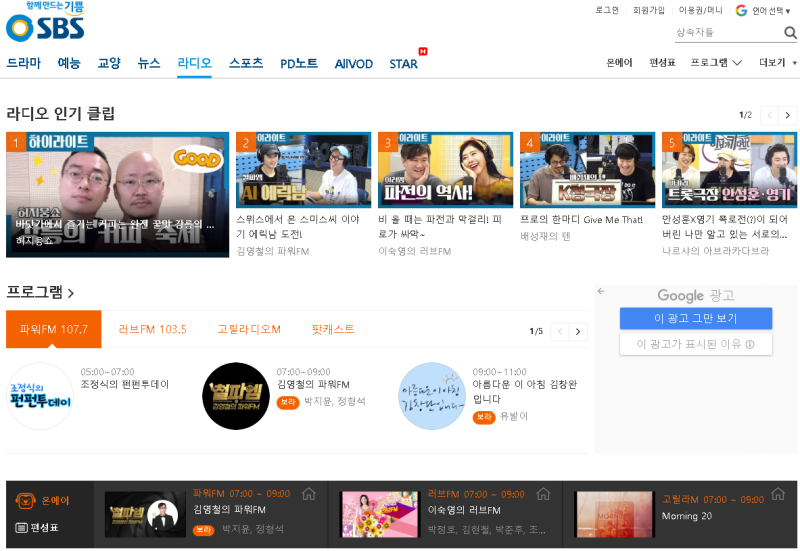The image size is (800, 551).
Task: Switch to the 러브FM 103.5 tab
Action: point(153,330)
